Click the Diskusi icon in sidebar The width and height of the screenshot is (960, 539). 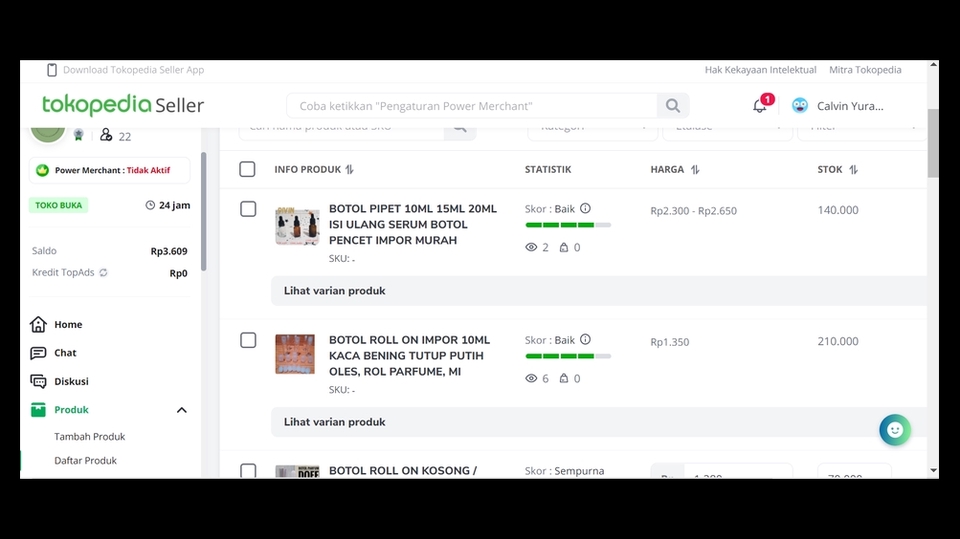point(38,381)
